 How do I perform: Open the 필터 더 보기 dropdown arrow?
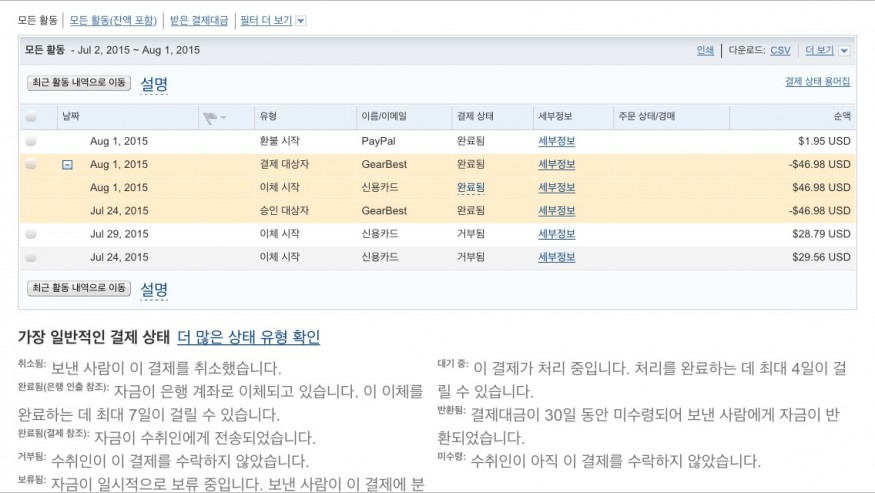coord(301,21)
